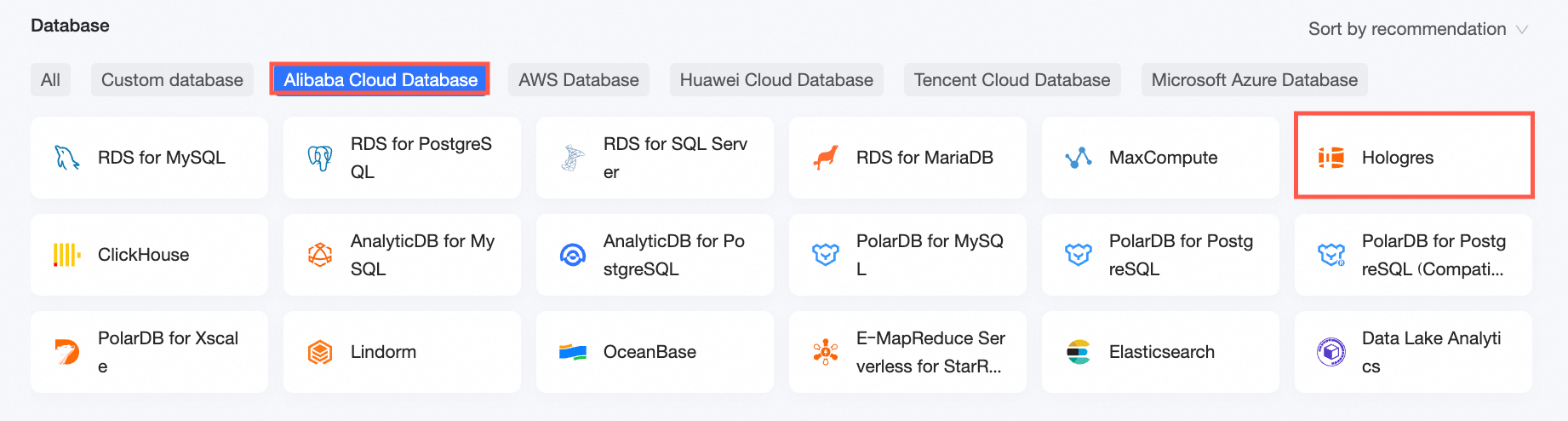
Task: Open the Microsoft Azure Database tab
Action: pyautogui.click(x=1254, y=80)
